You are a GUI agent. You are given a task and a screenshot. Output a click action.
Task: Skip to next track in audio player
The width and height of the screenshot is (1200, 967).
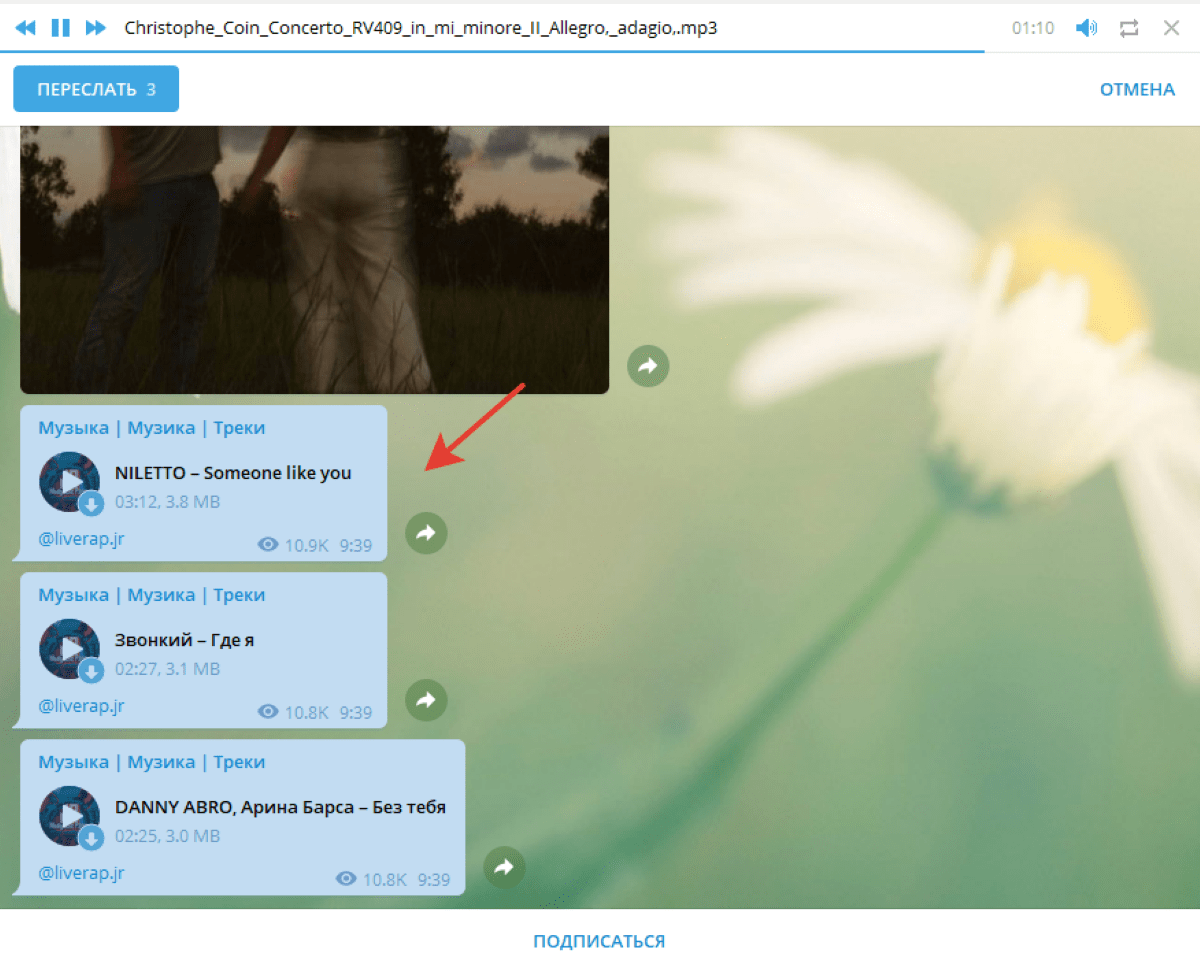pyautogui.click(x=95, y=28)
